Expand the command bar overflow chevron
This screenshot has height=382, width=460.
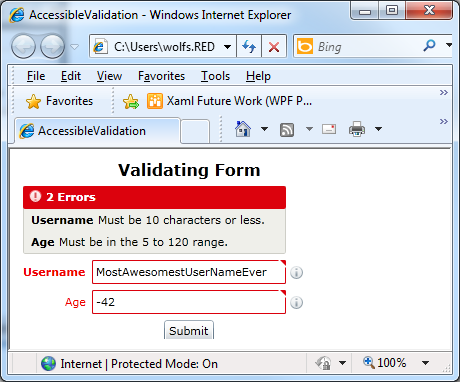[x=443, y=121]
